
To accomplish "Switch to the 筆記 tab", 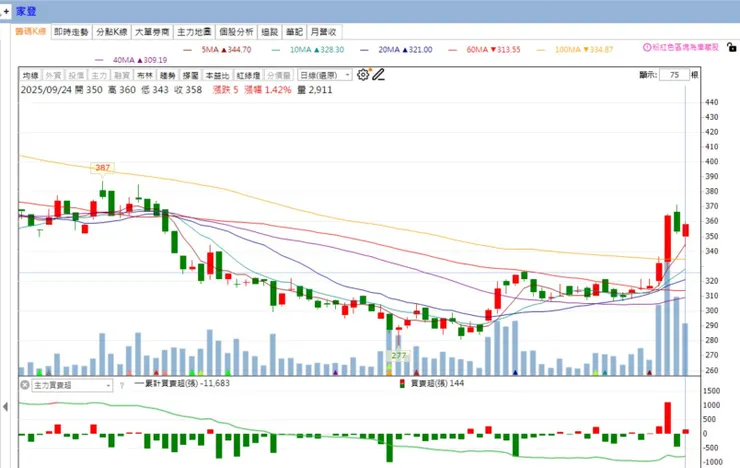I will 294,32.
